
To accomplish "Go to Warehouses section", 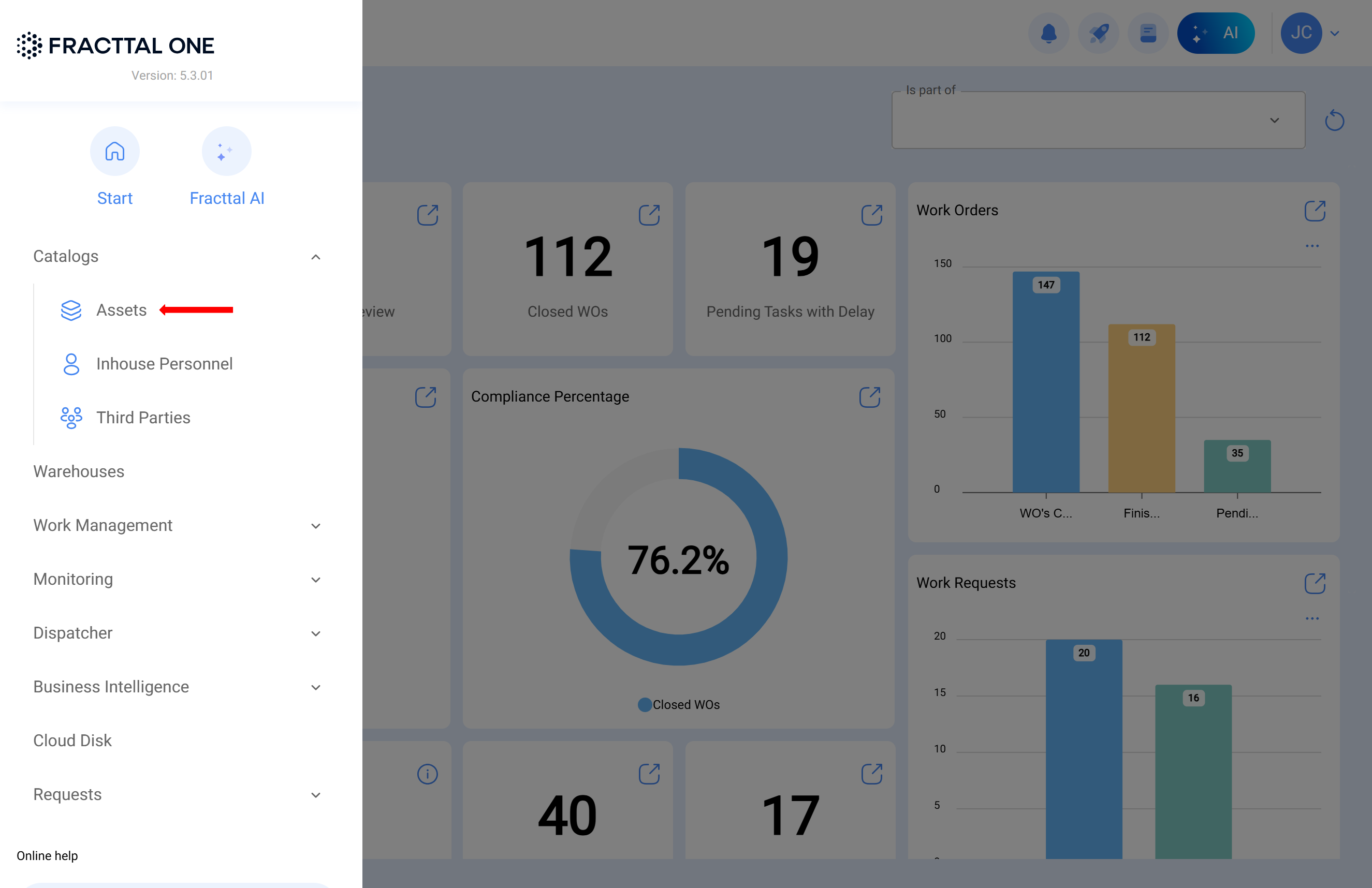I will tap(78, 471).
